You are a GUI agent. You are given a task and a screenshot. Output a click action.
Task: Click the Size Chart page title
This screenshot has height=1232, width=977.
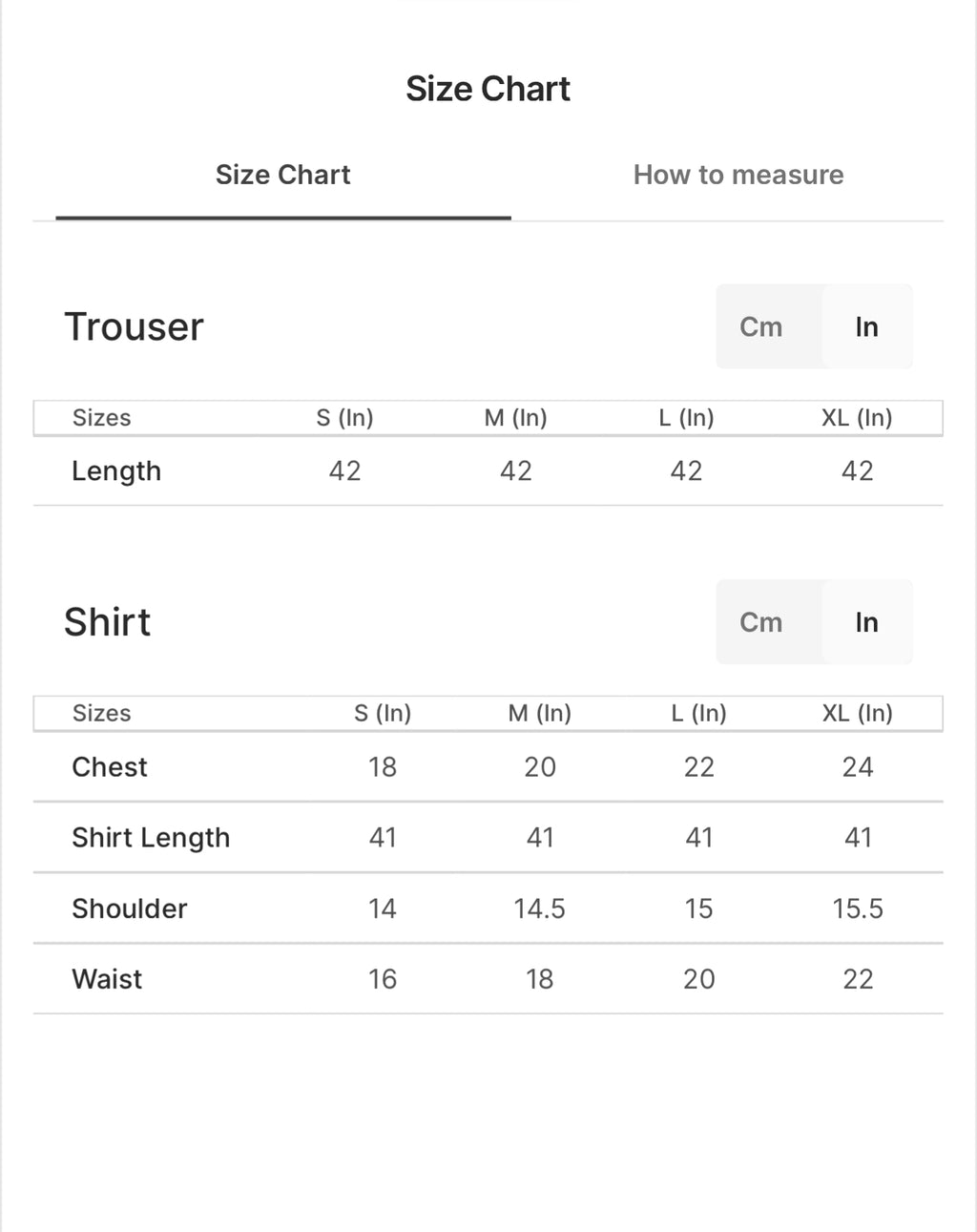pos(488,89)
